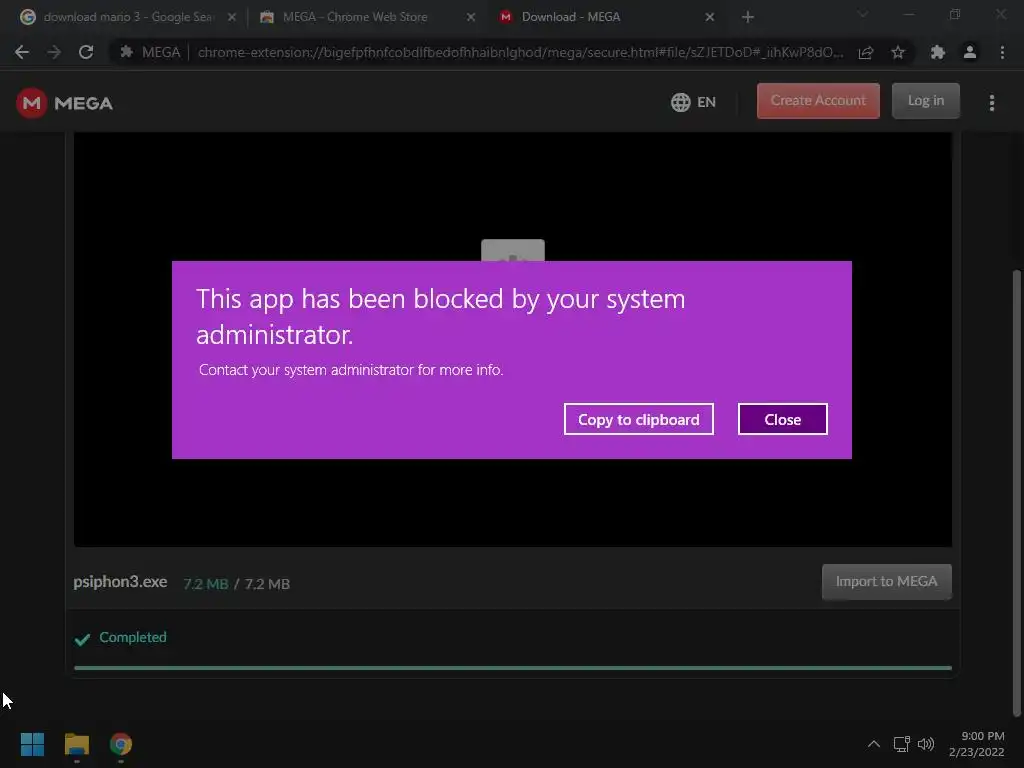Click the page vertical scrollbar
Viewport: 1024px width, 768px height.
1016,493
